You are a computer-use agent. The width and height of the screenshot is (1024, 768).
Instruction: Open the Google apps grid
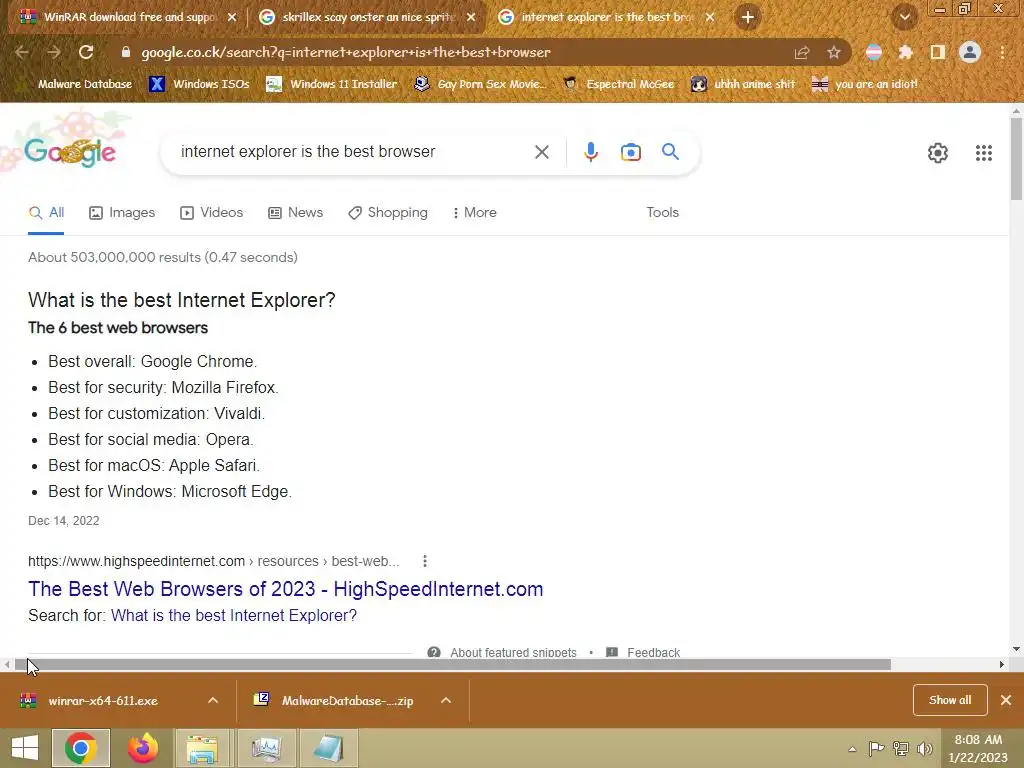pos(984,153)
